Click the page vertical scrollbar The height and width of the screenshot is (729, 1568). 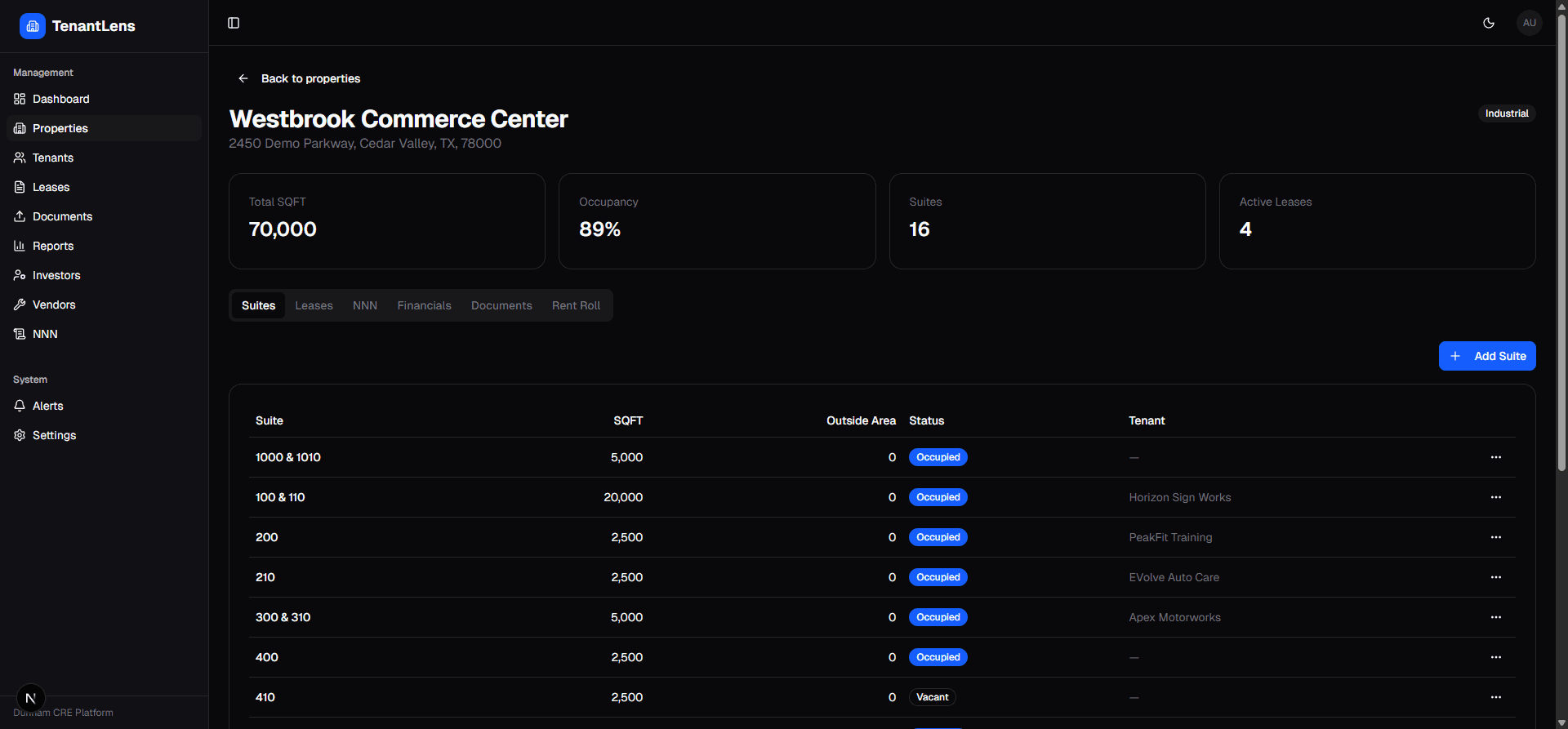click(x=1561, y=245)
